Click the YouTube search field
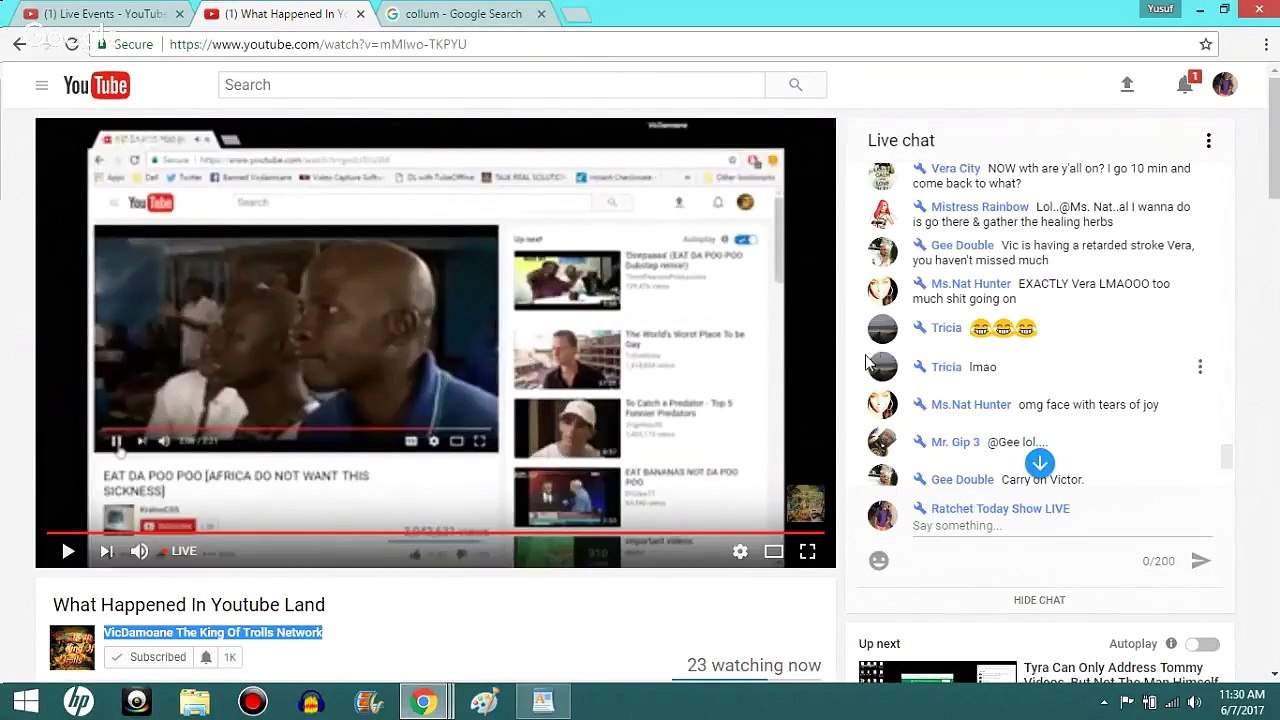 click(491, 85)
